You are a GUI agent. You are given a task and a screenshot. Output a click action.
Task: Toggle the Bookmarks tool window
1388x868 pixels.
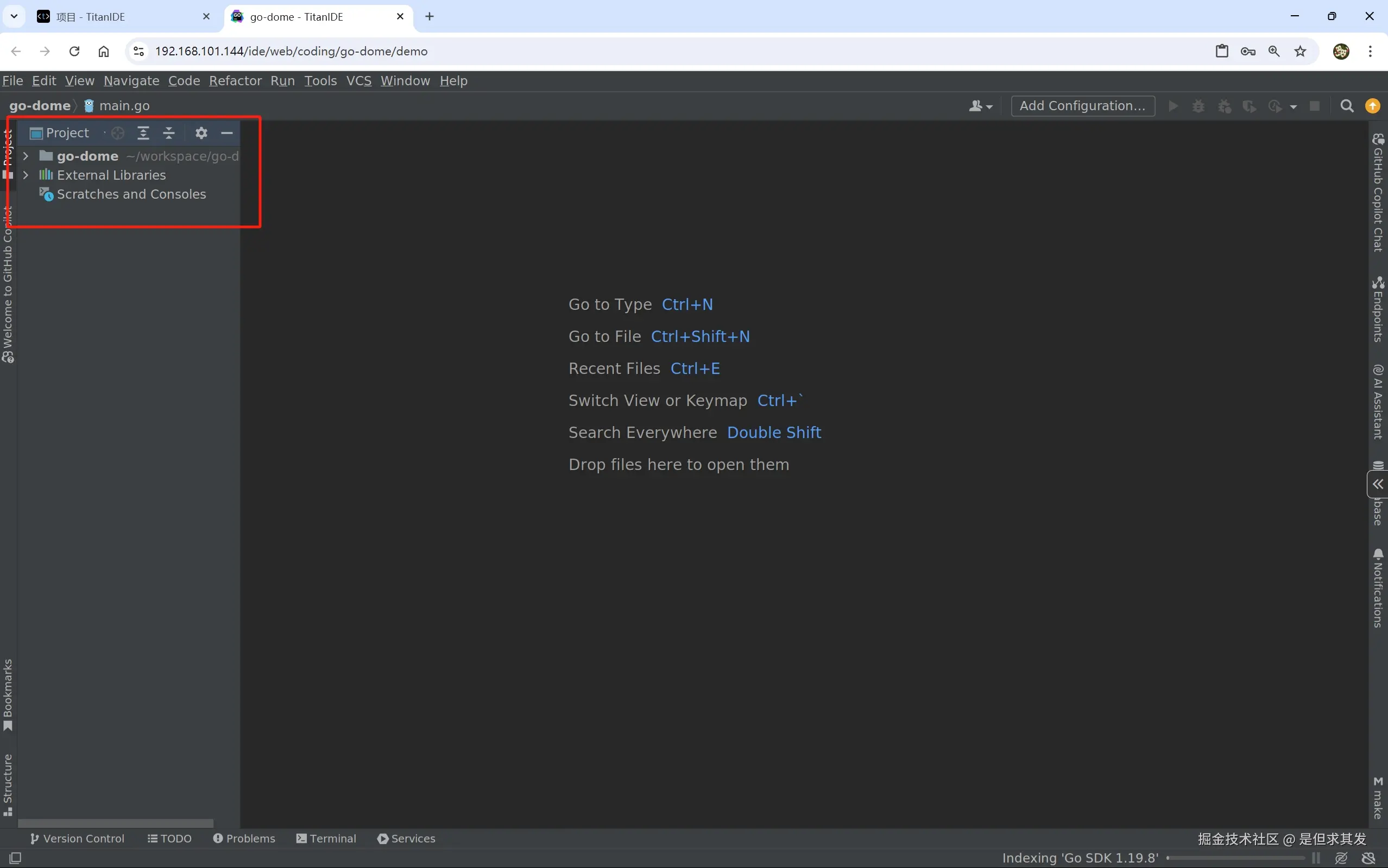click(x=8, y=695)
